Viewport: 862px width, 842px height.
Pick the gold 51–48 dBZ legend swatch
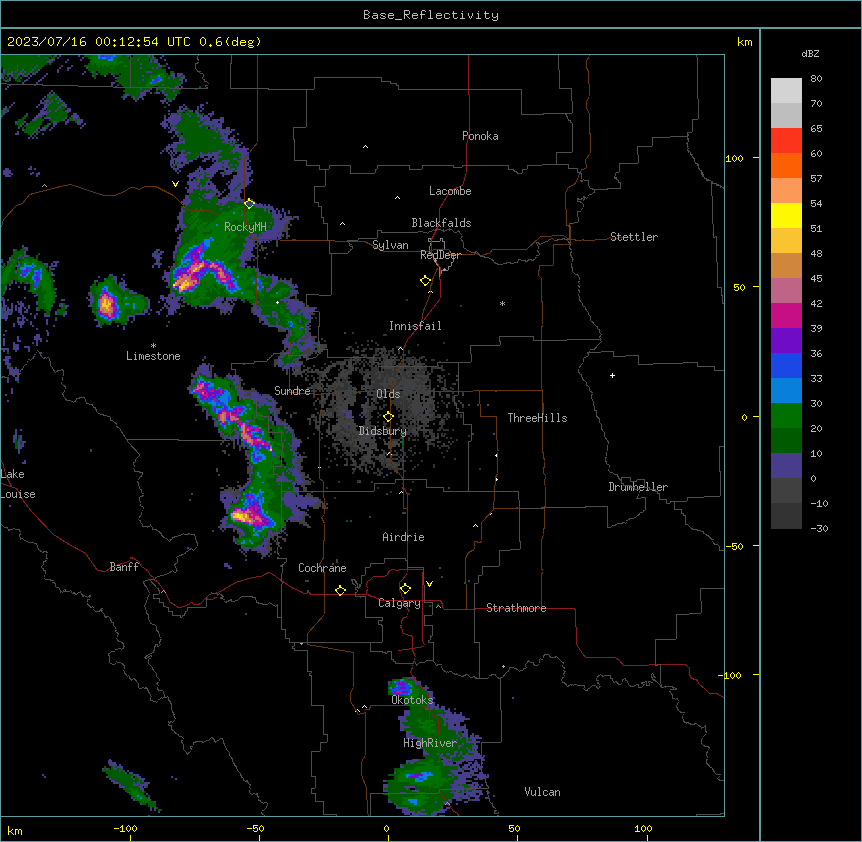click(786, 241)
